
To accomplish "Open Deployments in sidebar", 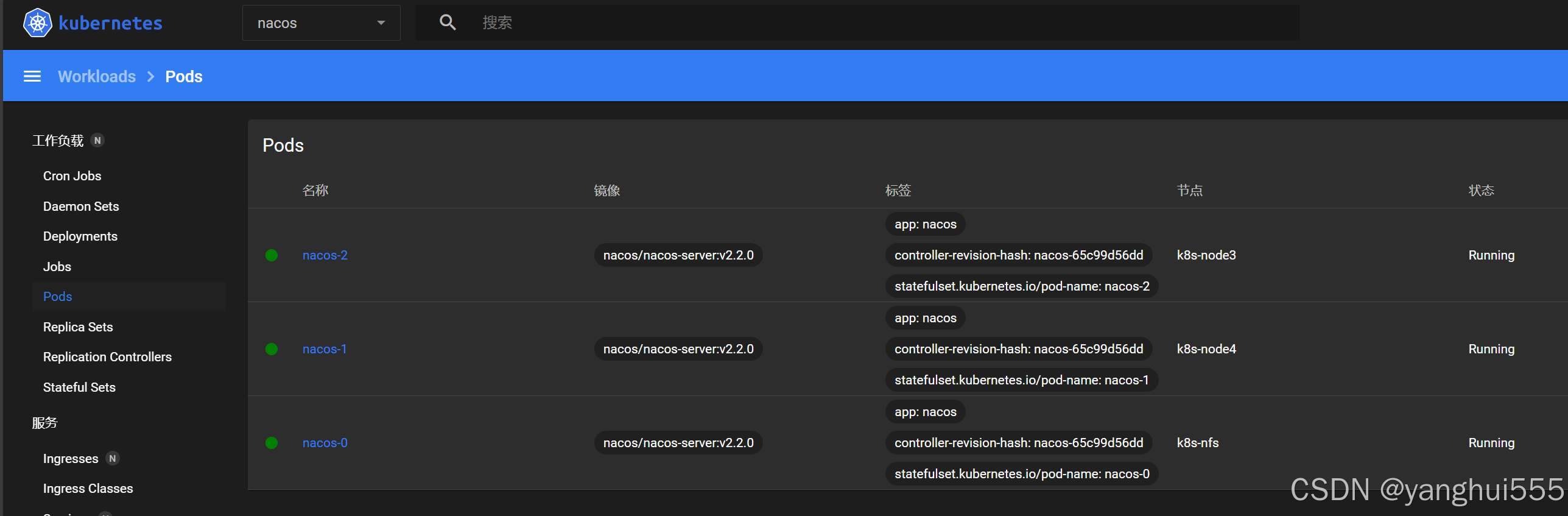I will coord(80,236).
